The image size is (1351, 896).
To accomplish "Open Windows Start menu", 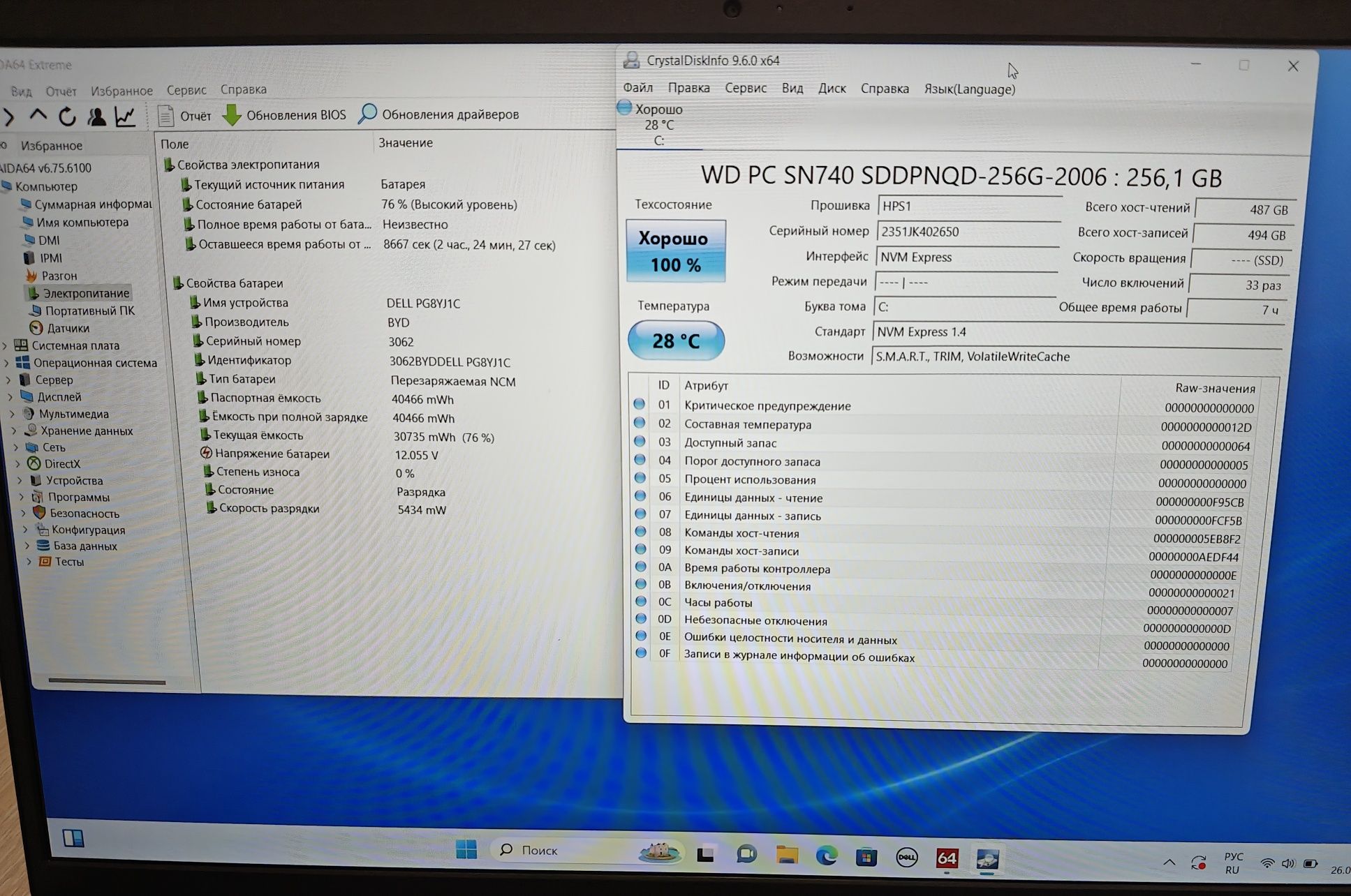I will (x=466, y=849).
